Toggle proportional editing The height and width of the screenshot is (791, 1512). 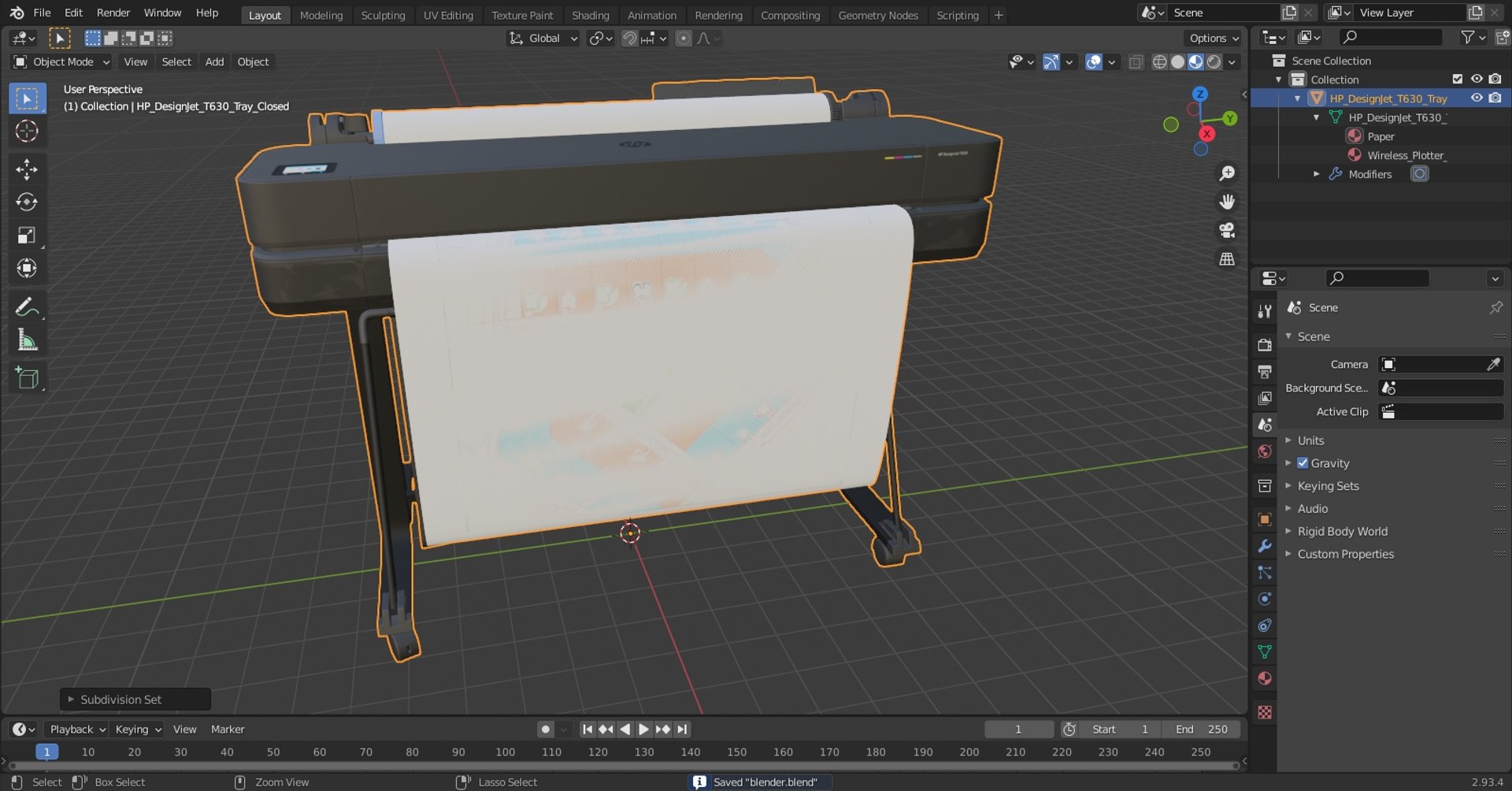point(684,38)
